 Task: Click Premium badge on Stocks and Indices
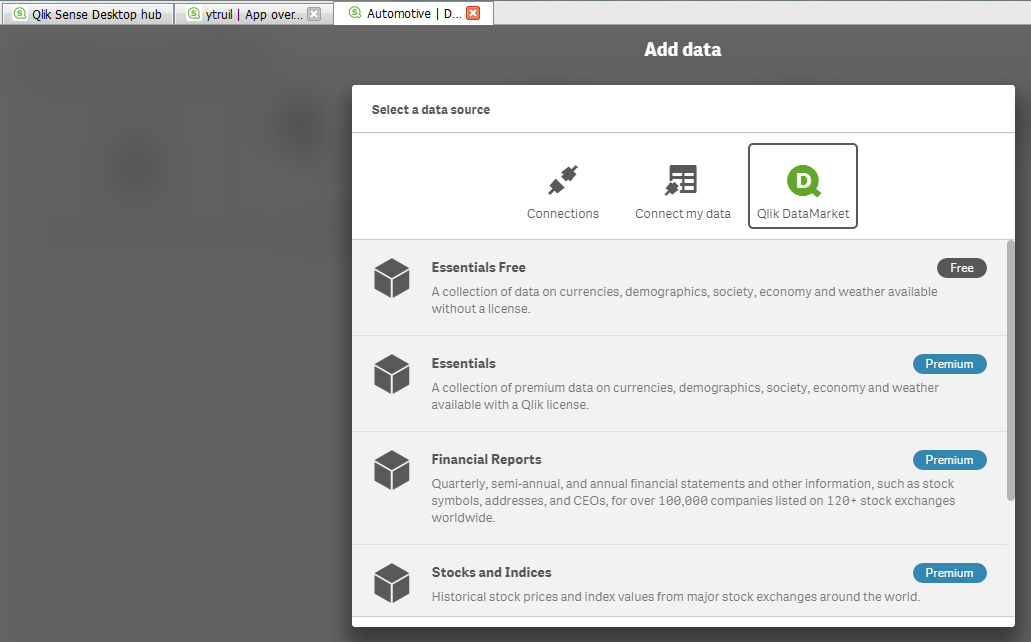[949, 573]
